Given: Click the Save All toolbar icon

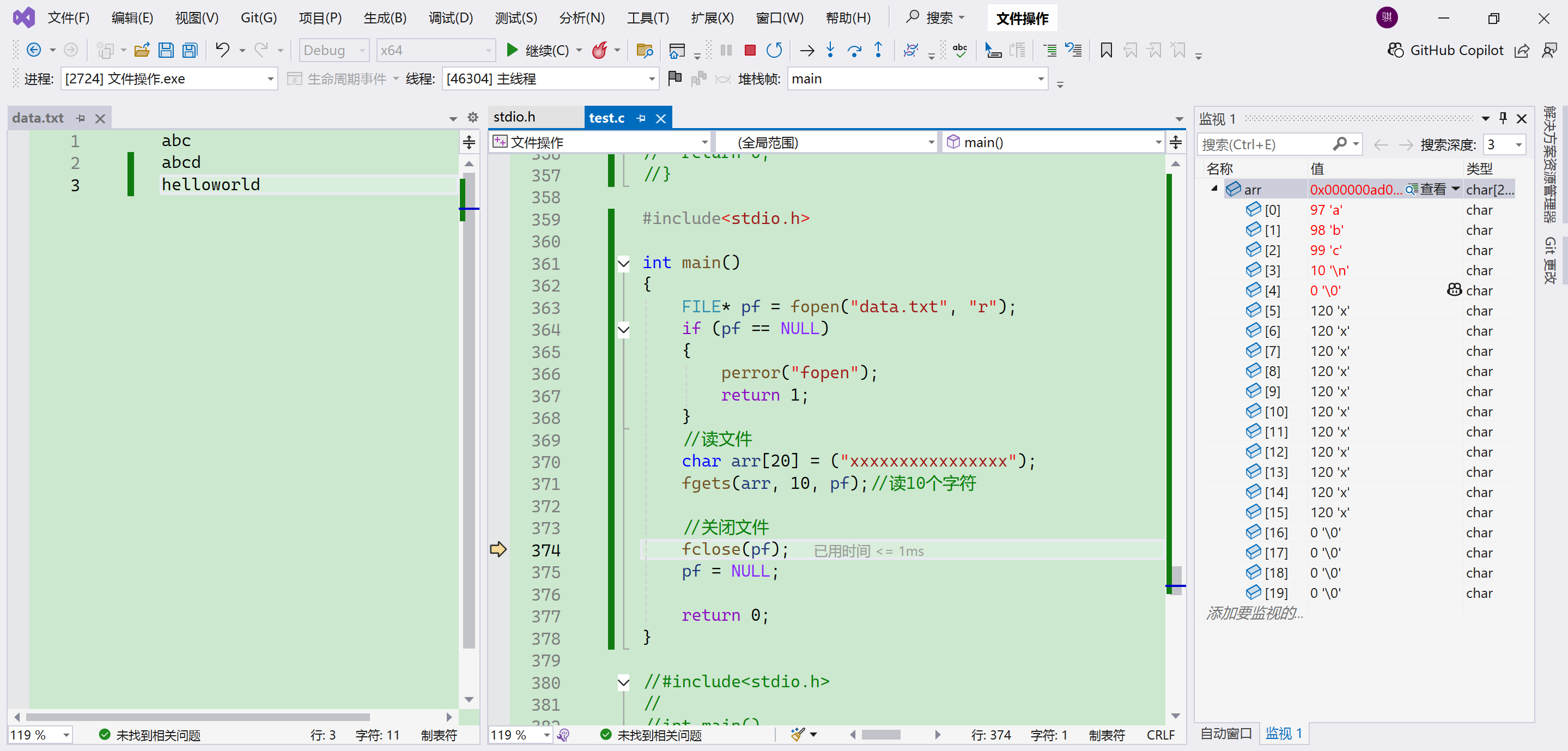Looking at the screenshot, I should click(191, 51).
